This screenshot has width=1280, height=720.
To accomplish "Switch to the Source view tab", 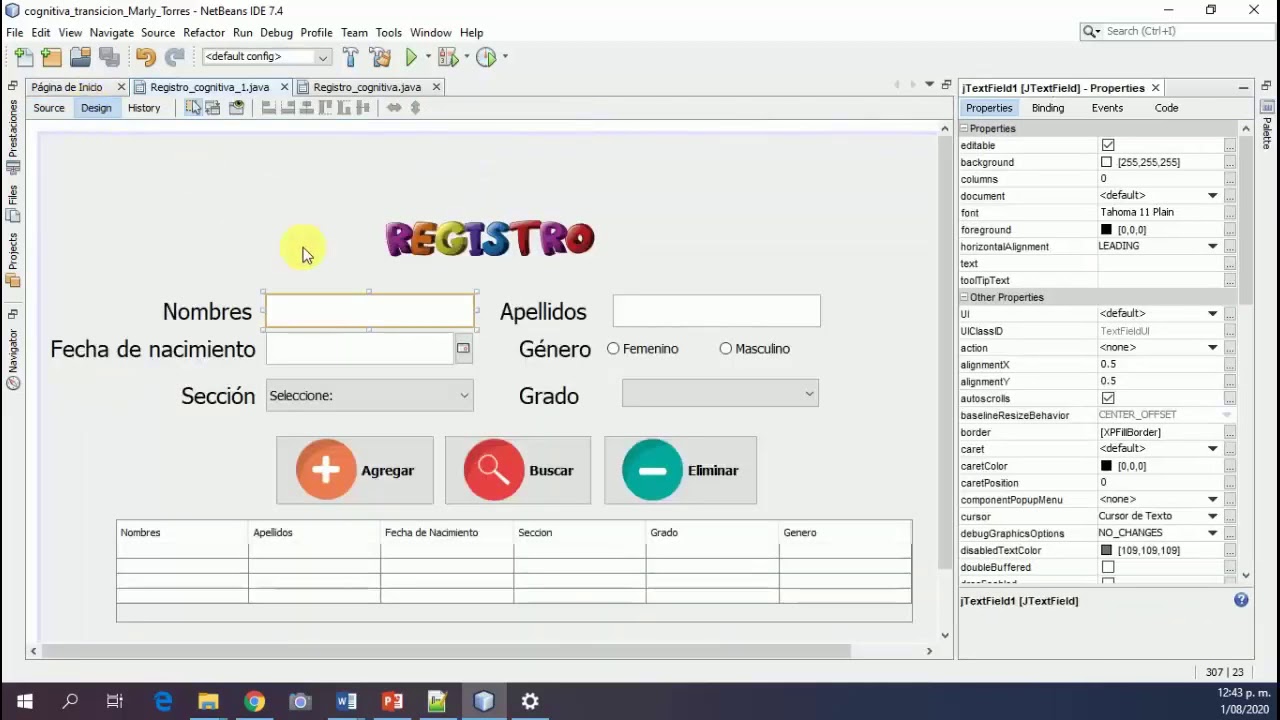I will 49,108.
